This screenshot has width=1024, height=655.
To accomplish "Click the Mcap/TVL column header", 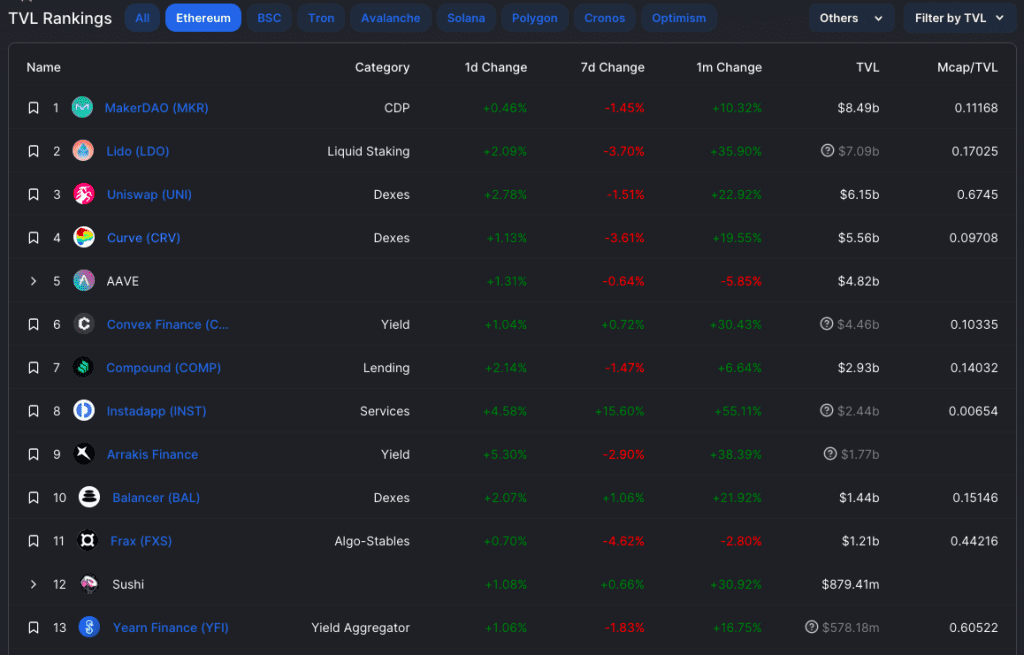I will pos(967,67).
